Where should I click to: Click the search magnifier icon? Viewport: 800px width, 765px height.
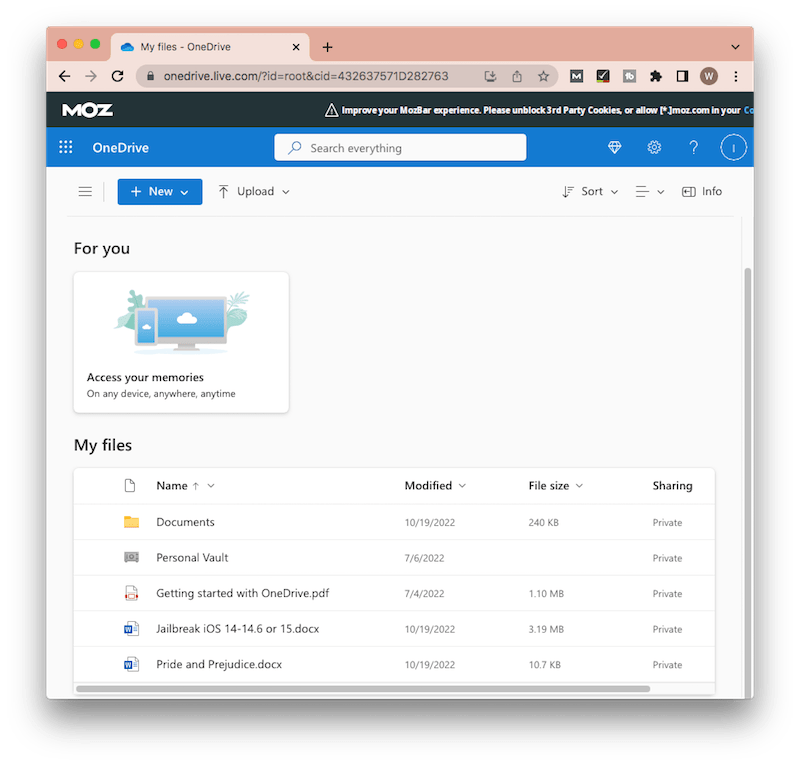[x=294, y=147]
